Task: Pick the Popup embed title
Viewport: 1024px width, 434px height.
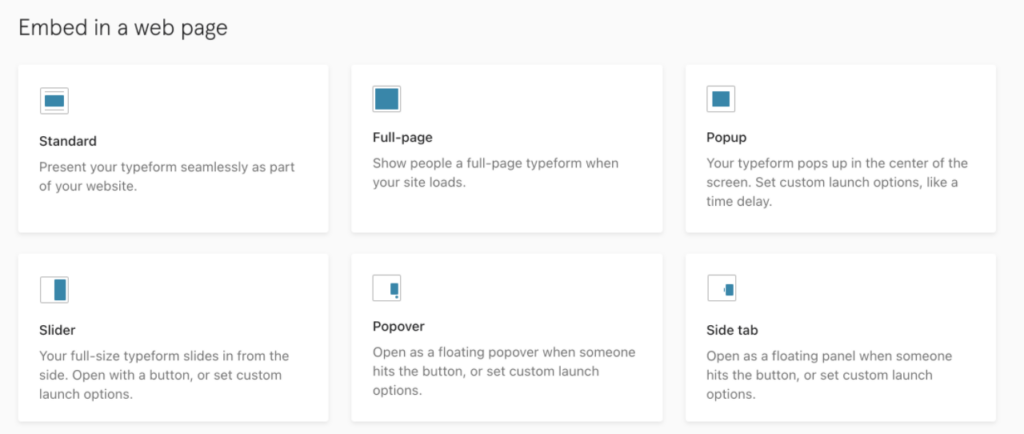Action: click(726, 138)
